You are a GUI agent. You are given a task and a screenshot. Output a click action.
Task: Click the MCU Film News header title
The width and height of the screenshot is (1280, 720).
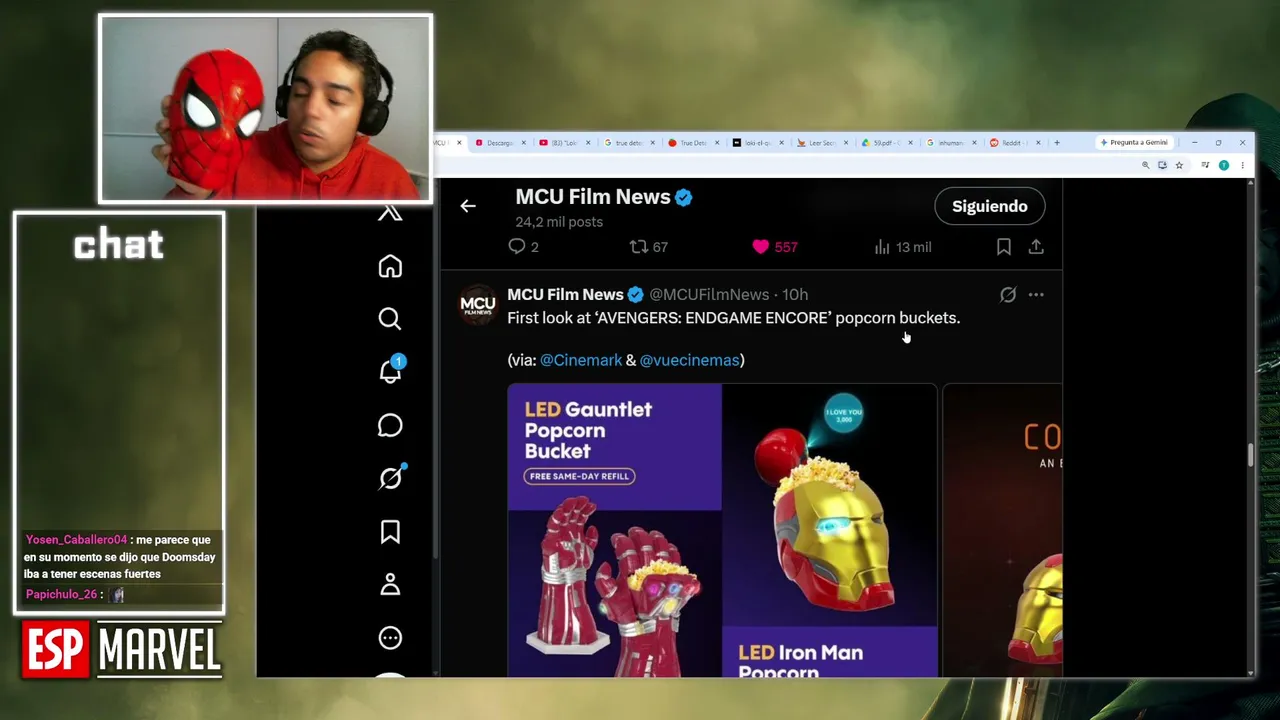[593, 197]
